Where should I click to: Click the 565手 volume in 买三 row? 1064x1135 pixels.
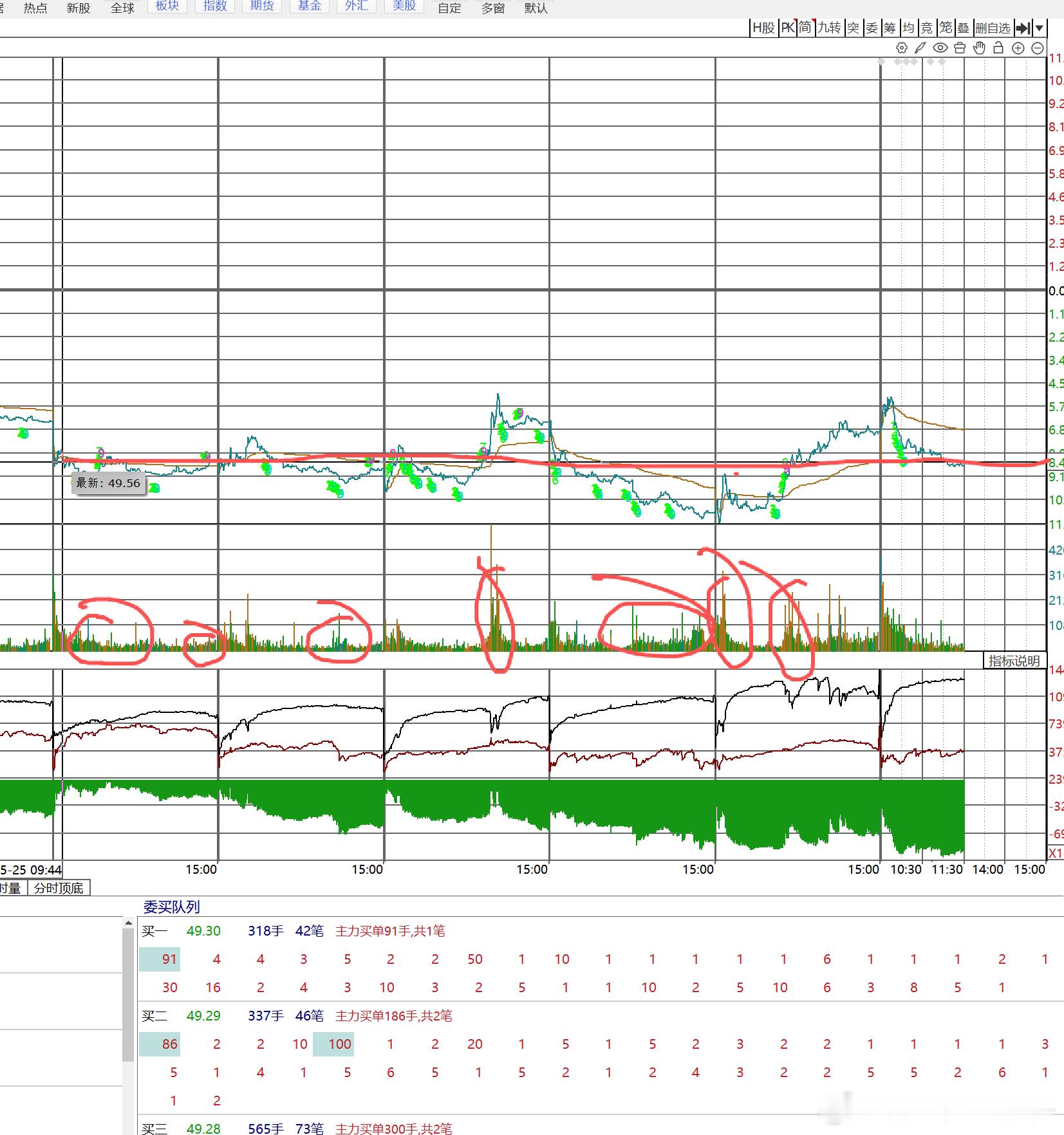coord(266,1128)
